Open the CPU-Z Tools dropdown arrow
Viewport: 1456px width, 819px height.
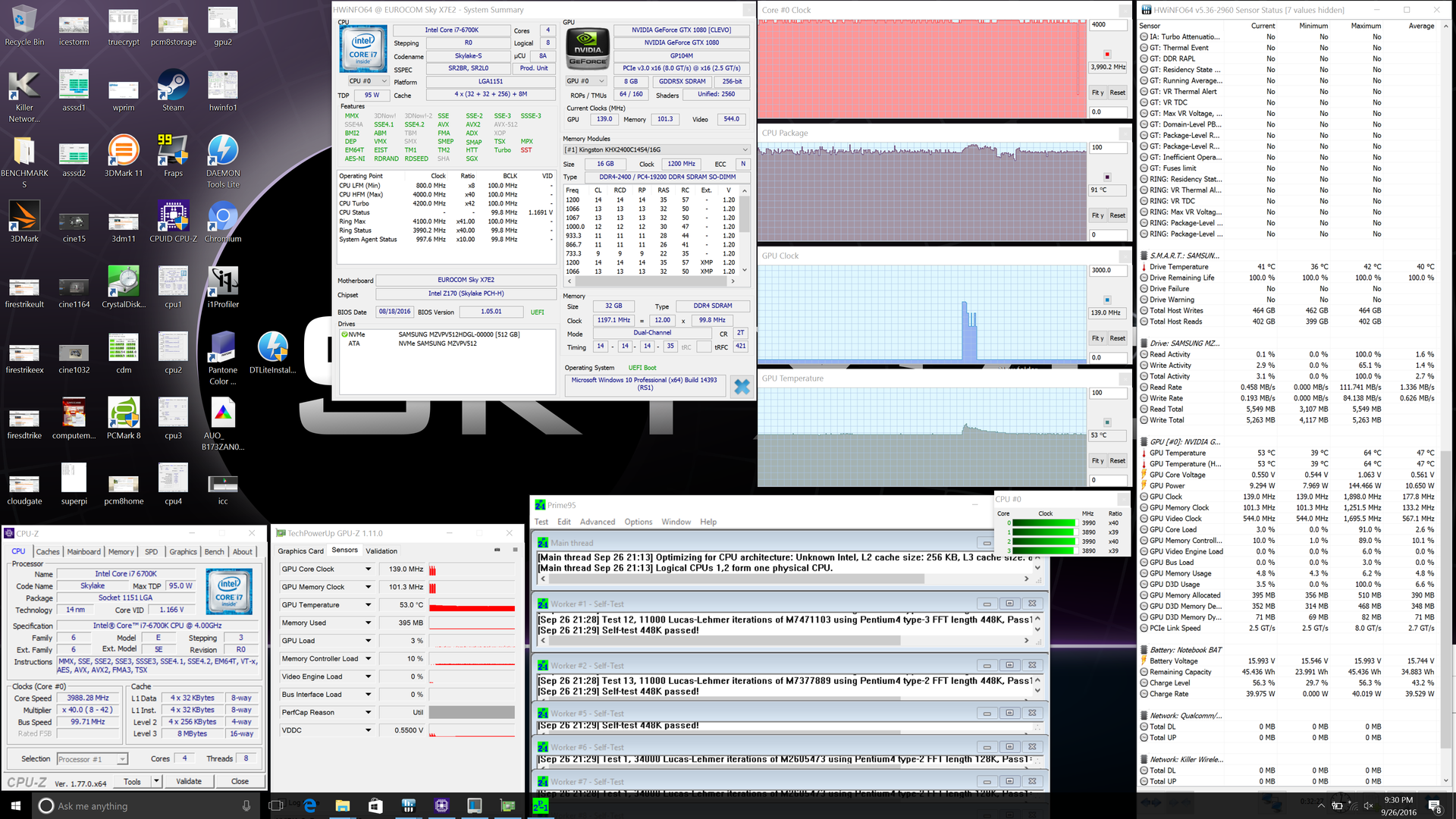click(x=156, y=781)
